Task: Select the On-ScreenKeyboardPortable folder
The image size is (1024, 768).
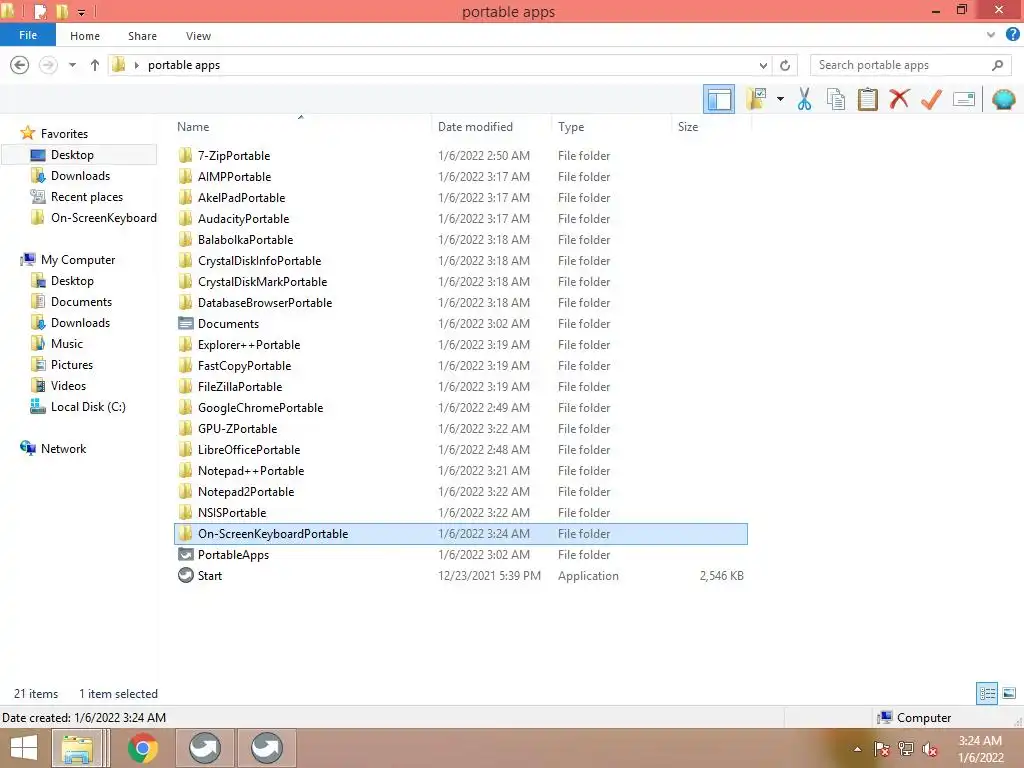Action: 461,534
